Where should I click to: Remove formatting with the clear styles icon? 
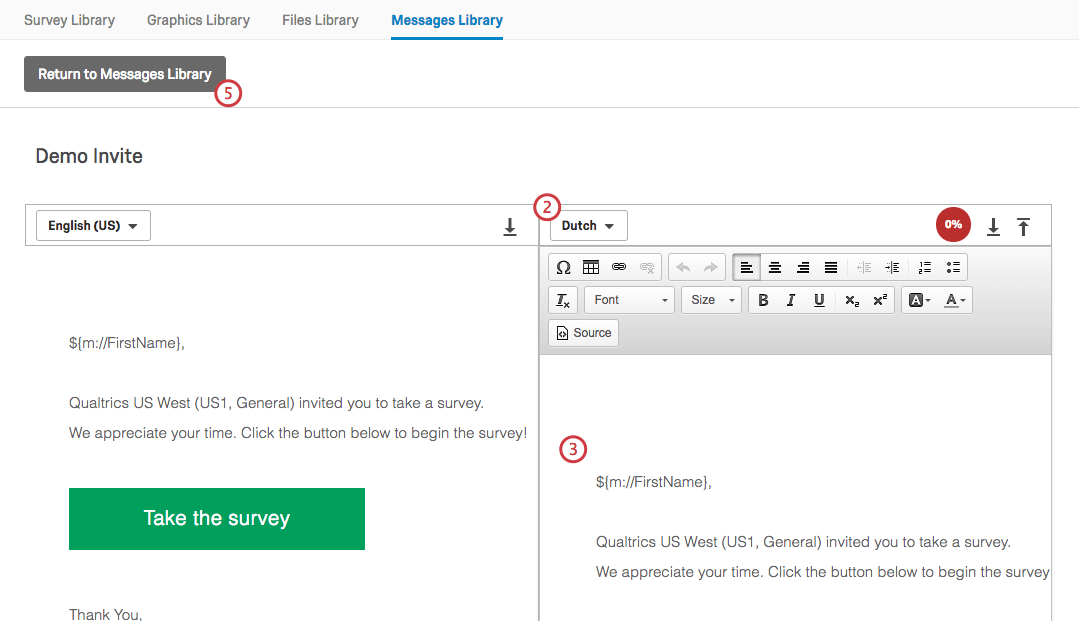[x=562, y=299]
